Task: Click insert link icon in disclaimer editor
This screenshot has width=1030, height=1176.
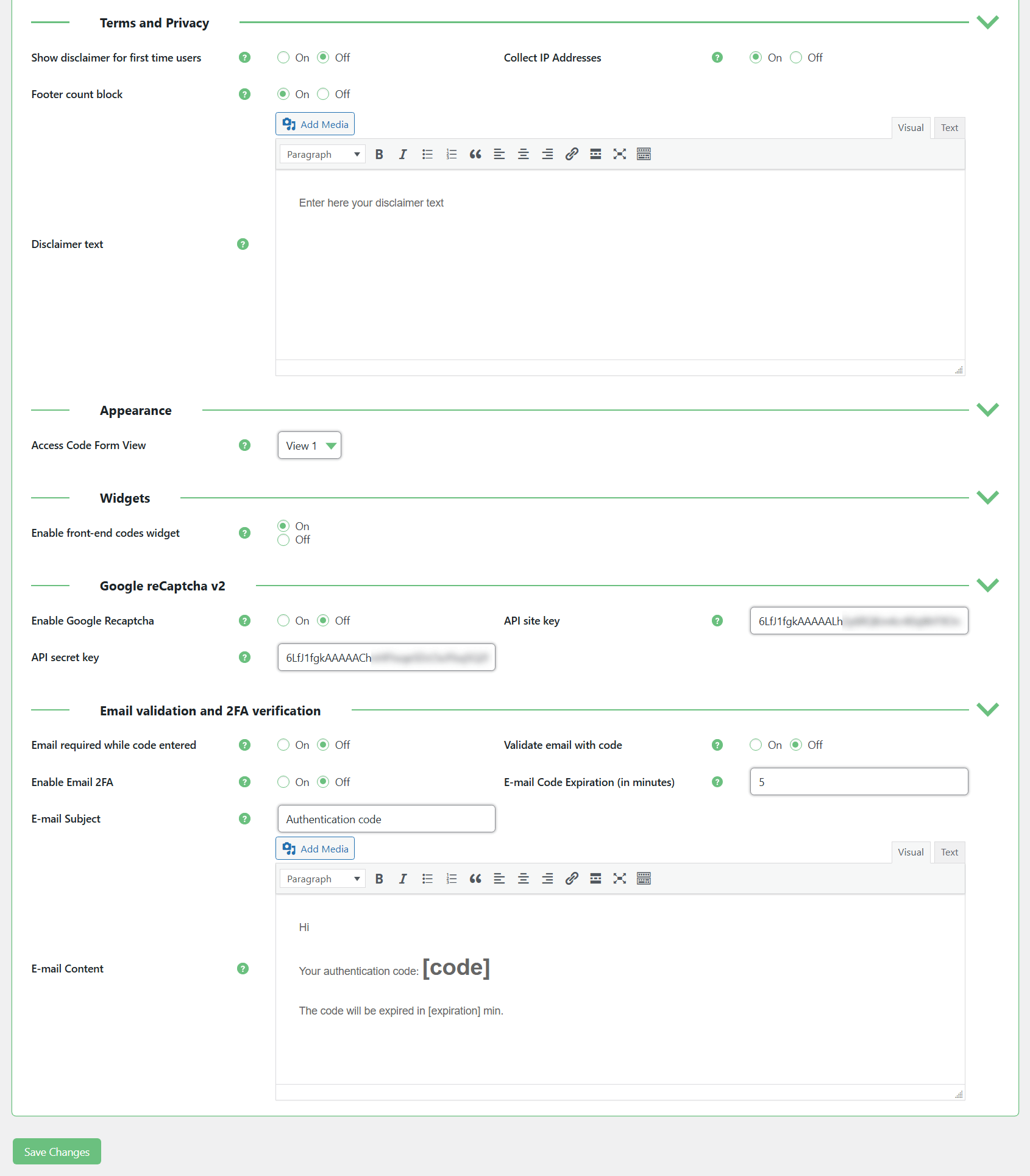Action: pos(571,154)
